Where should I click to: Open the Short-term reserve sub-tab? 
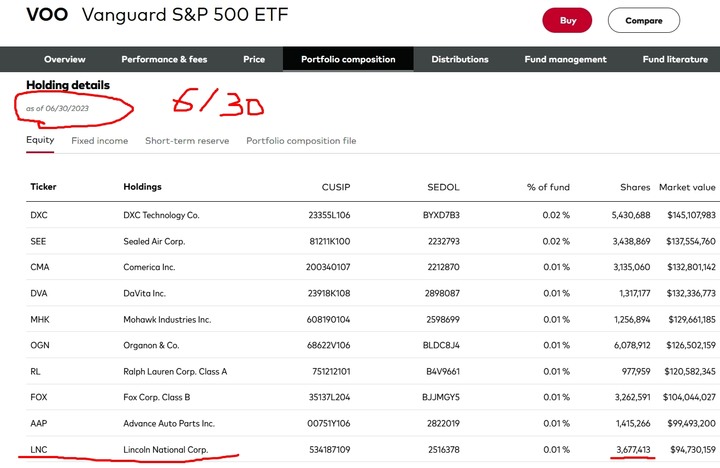point(187,141)
